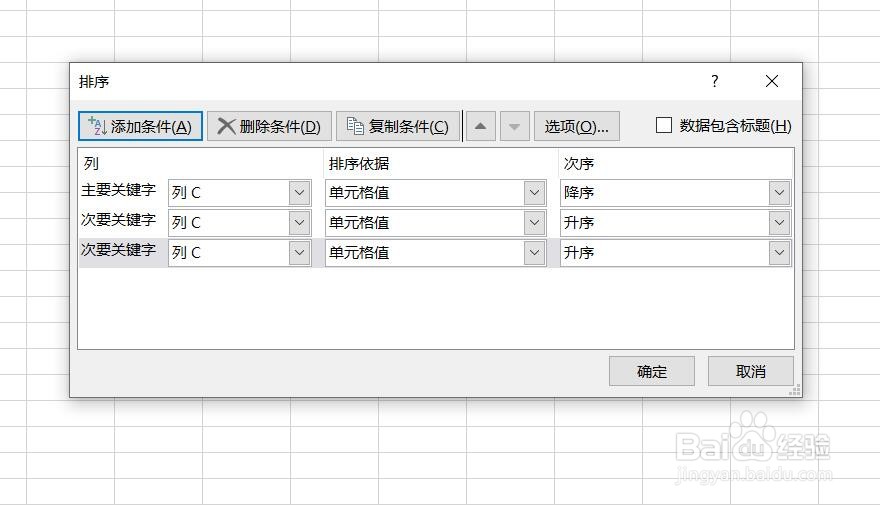Click the Copy Condition (复制条件) button

[x=398, y=126]
